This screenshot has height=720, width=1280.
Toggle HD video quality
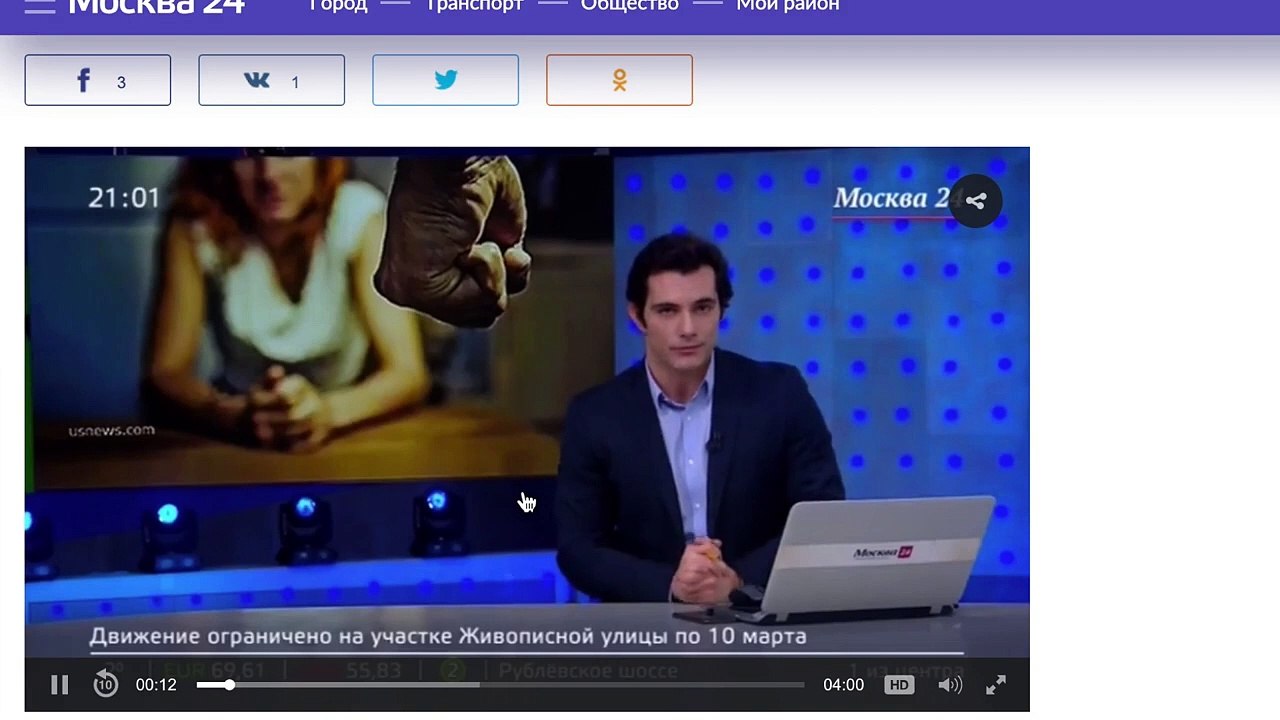click(x=899, y=685)
